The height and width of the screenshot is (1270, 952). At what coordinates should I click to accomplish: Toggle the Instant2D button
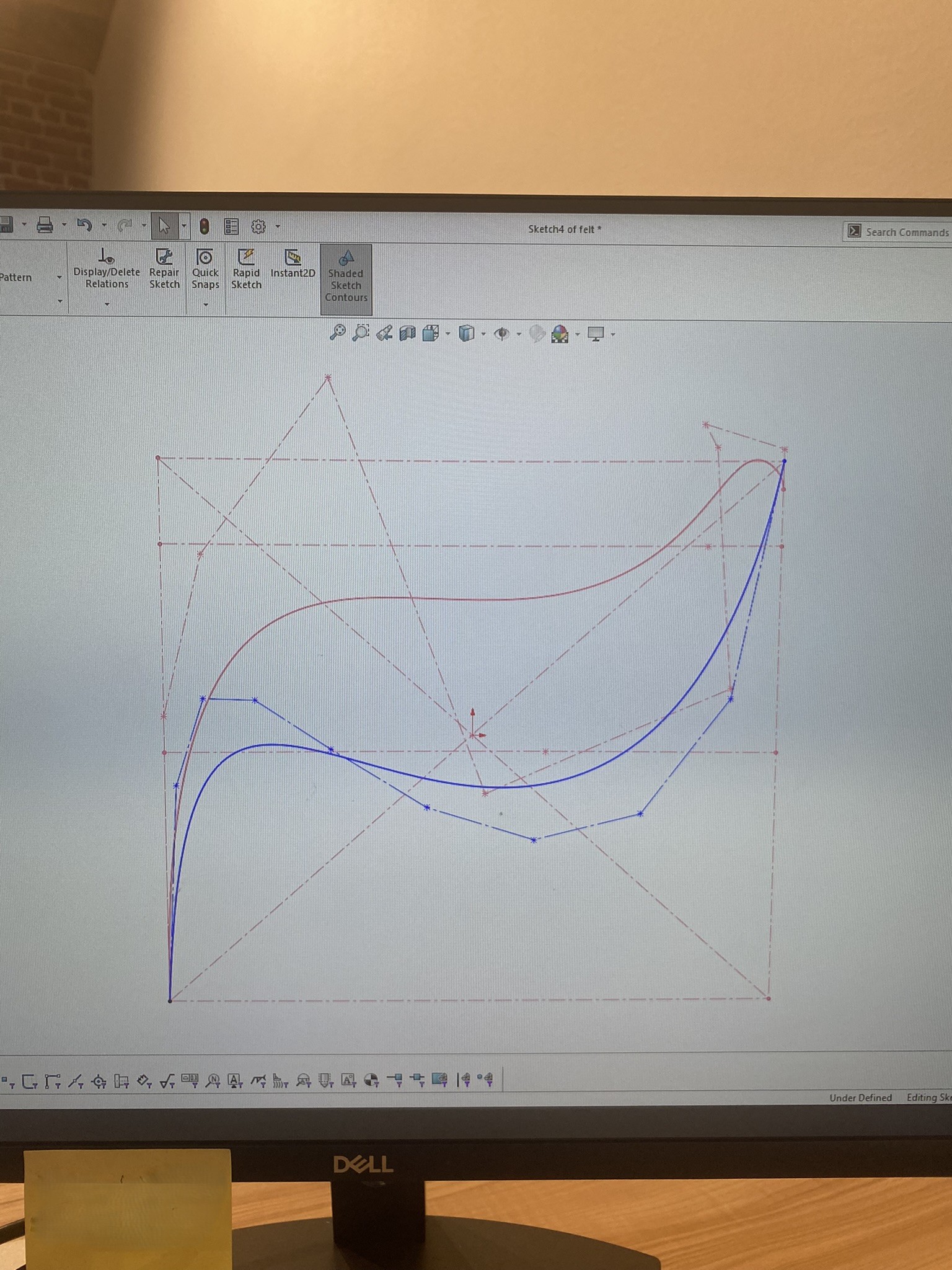293,264
